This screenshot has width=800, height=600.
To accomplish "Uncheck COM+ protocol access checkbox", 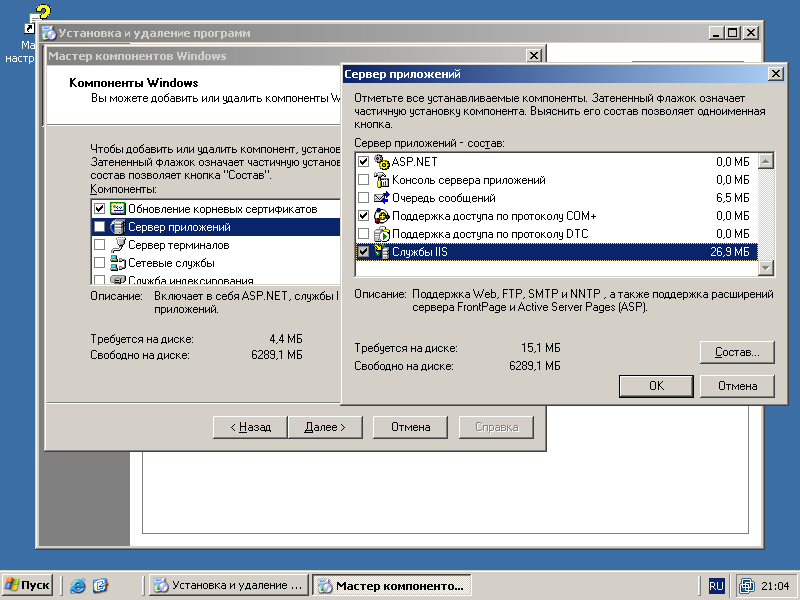I will tap(363, 216).
